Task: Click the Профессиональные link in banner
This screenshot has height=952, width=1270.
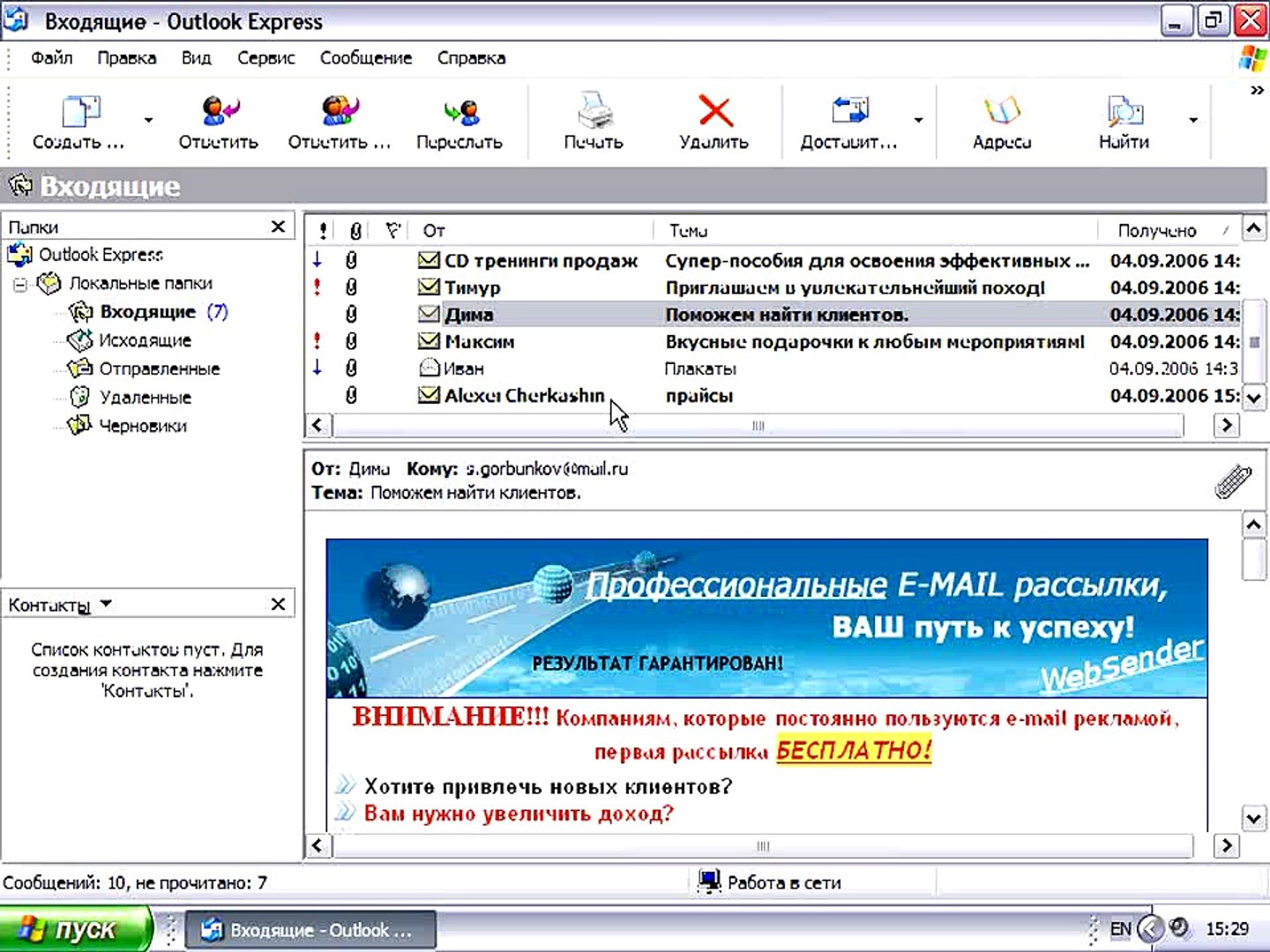Action: [x=737, y=585]
